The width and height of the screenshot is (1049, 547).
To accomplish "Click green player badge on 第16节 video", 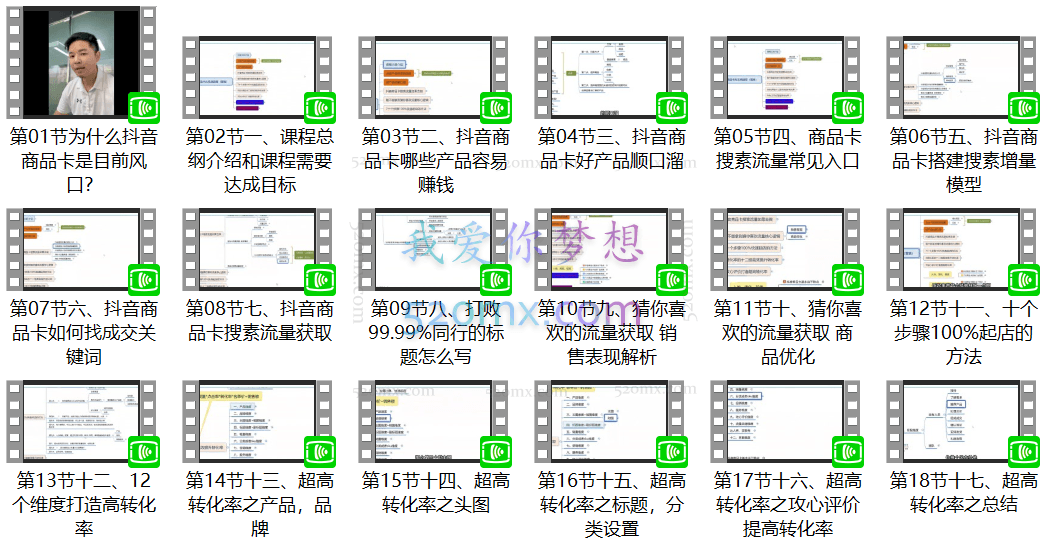I will pyautogui.click(x=672, y=451).
